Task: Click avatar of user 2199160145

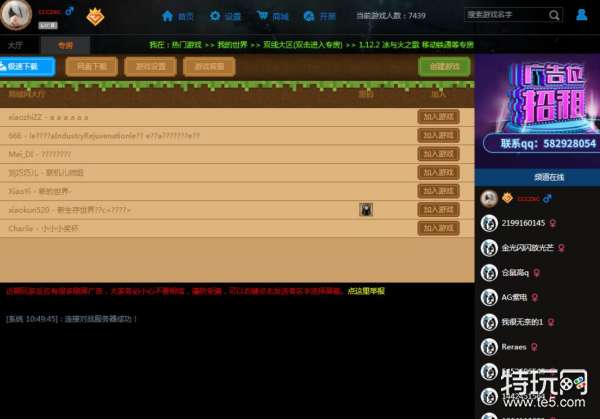Action: point(489,222)
